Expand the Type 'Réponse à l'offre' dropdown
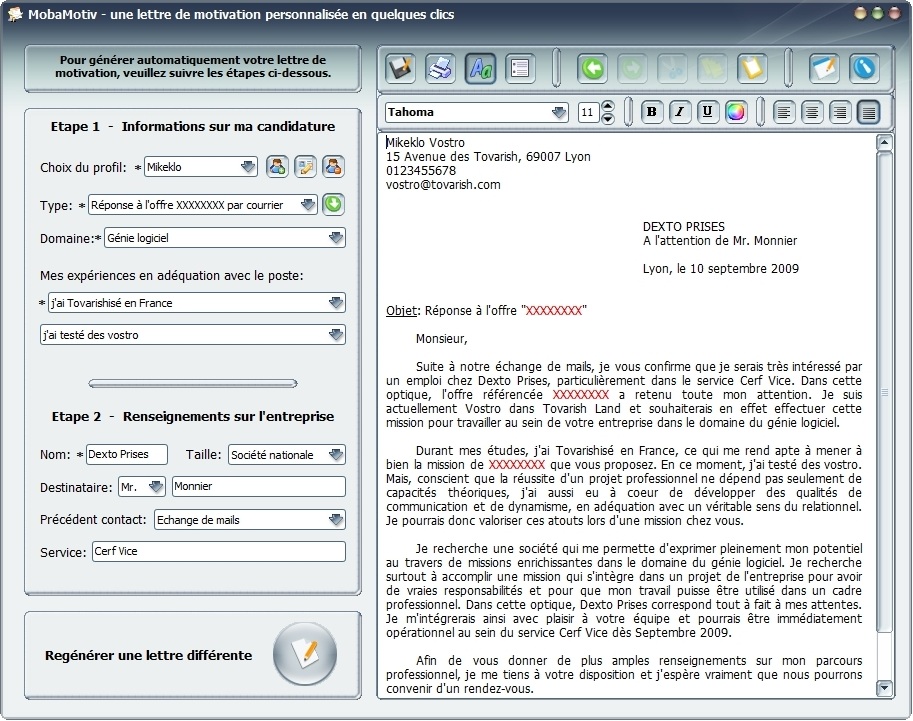The height and width of the screenshot is (721, 913). (203, 205)
